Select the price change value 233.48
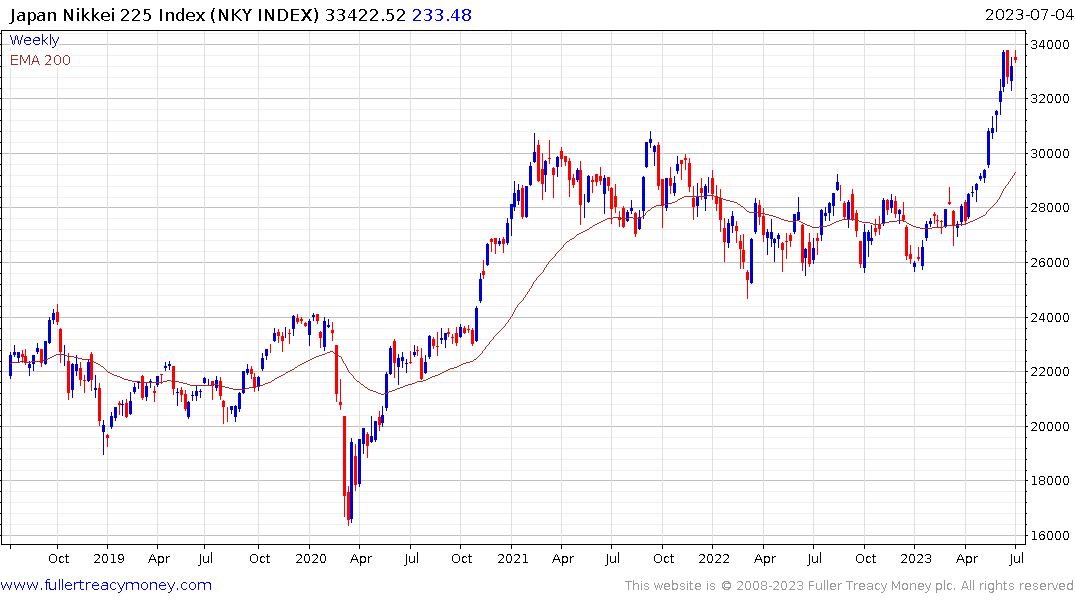 442,15
